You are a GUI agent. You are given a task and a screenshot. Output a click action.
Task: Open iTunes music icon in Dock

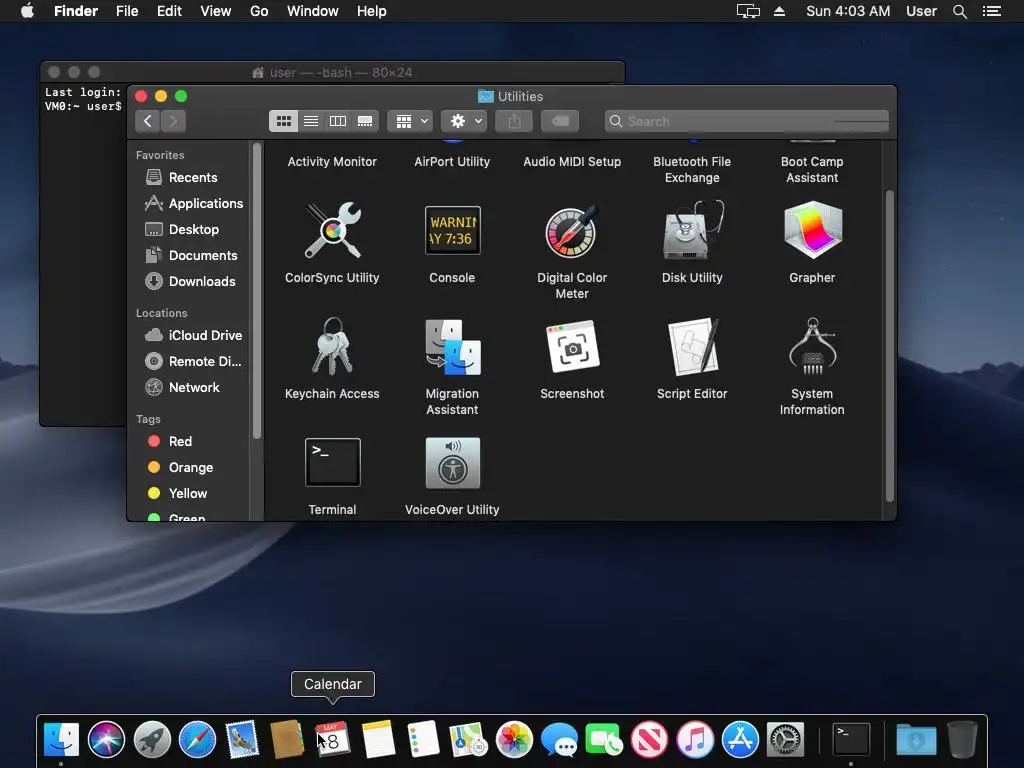(695, 740)
